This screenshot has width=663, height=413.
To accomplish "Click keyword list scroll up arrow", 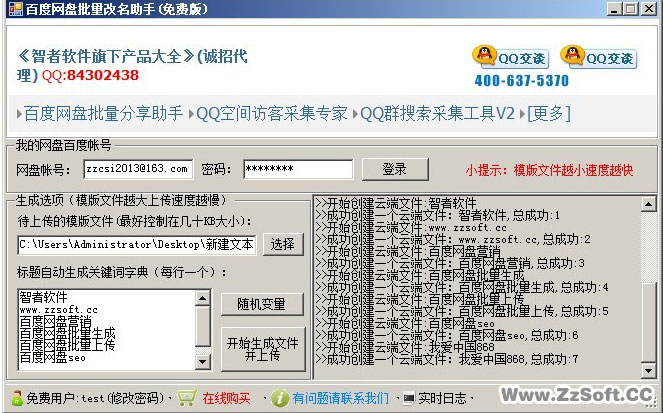I will click(x=203, y=298).
